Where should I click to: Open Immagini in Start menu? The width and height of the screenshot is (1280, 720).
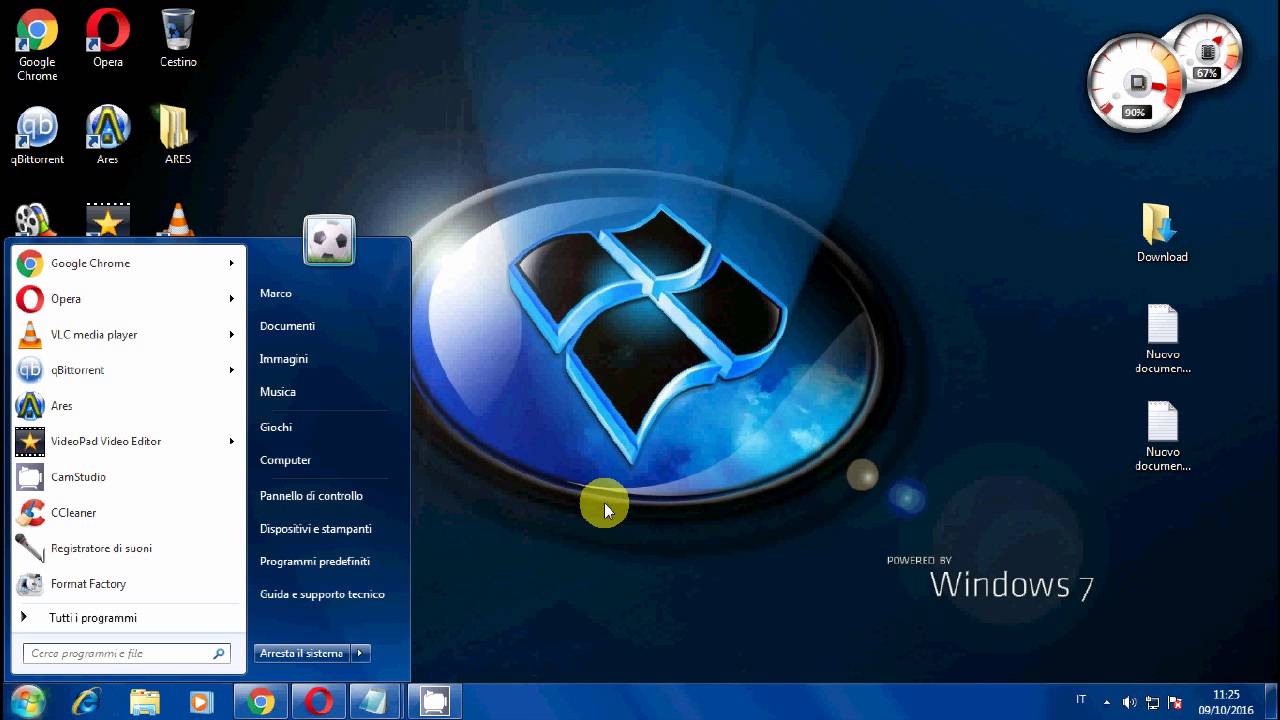[284, 359]
